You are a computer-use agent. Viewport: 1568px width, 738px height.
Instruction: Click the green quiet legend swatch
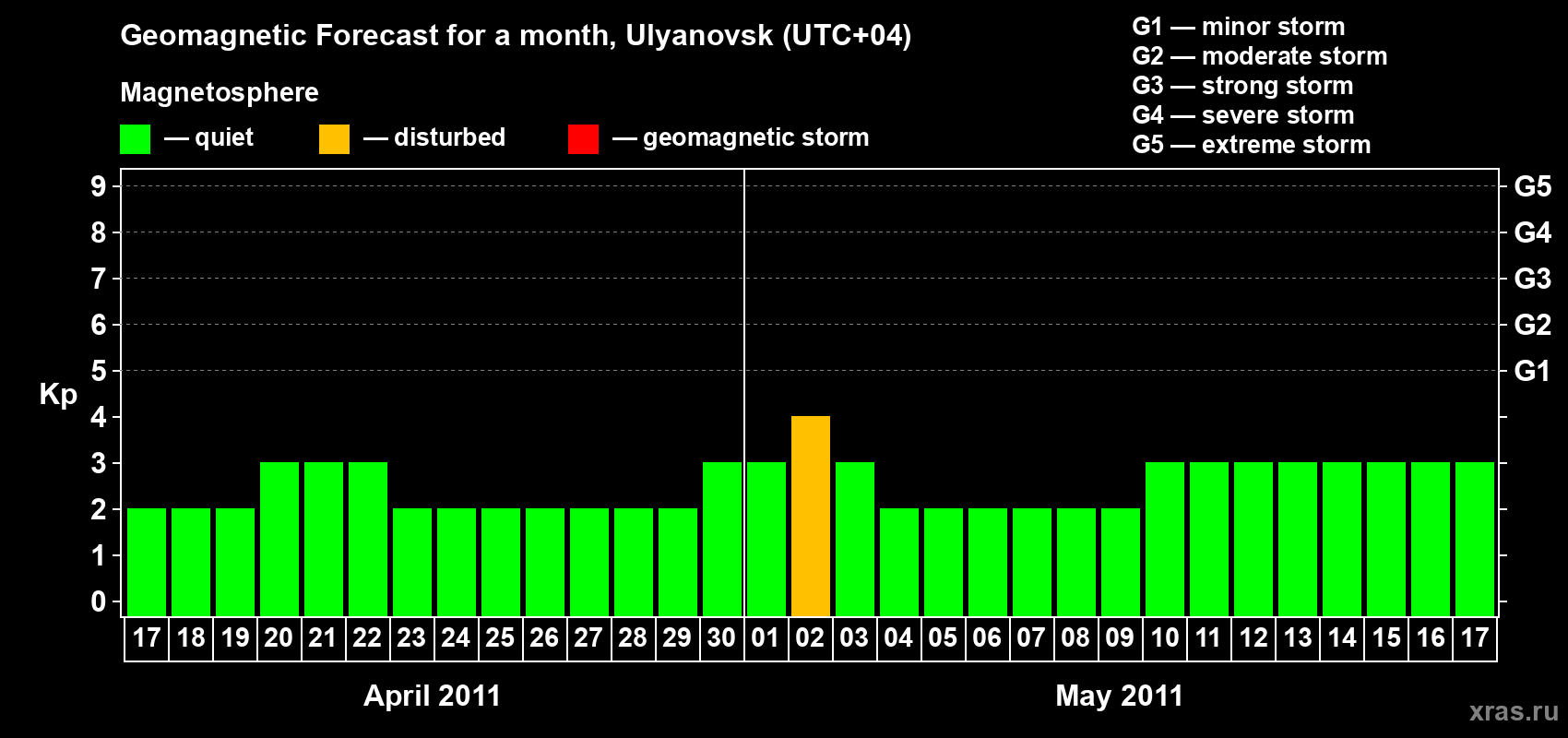(x=135, y=139)
